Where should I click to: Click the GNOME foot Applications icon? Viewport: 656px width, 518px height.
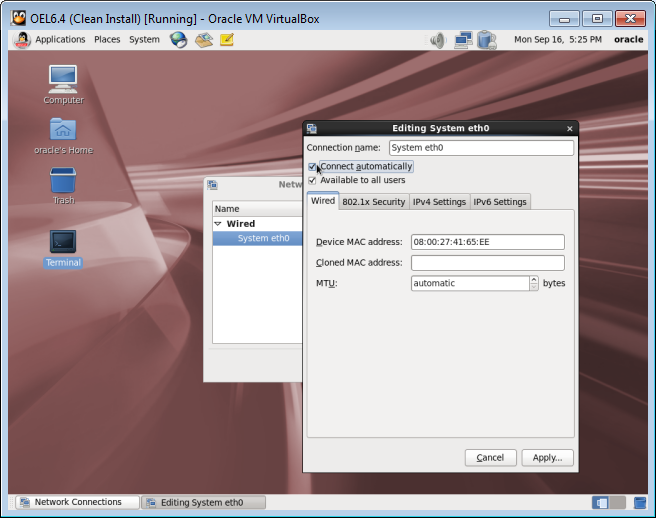click(22, 40)
